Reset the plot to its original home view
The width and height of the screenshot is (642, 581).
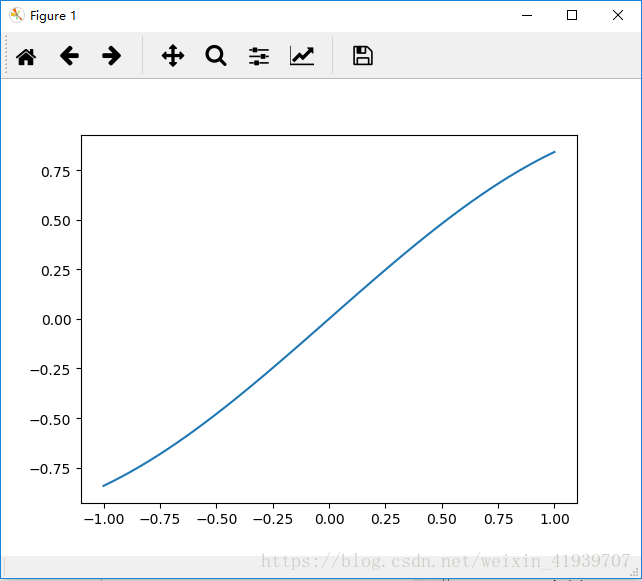tap(26, 56)
